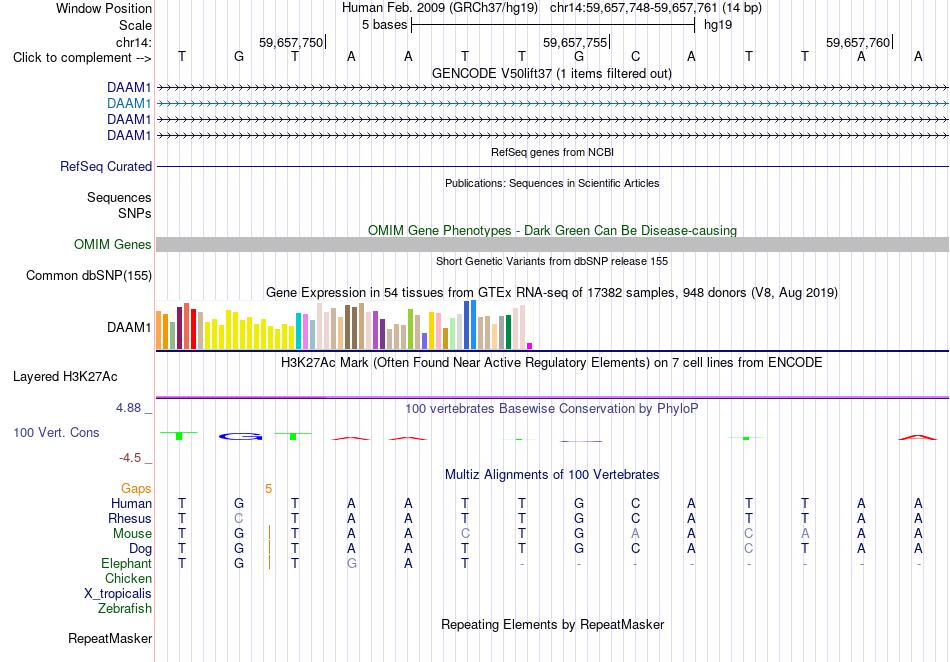The width and height of the screenshot is (950, 662).
Task: Click 'Multiz Alignments of 100 Vertebrates' title
Action: 552,474
